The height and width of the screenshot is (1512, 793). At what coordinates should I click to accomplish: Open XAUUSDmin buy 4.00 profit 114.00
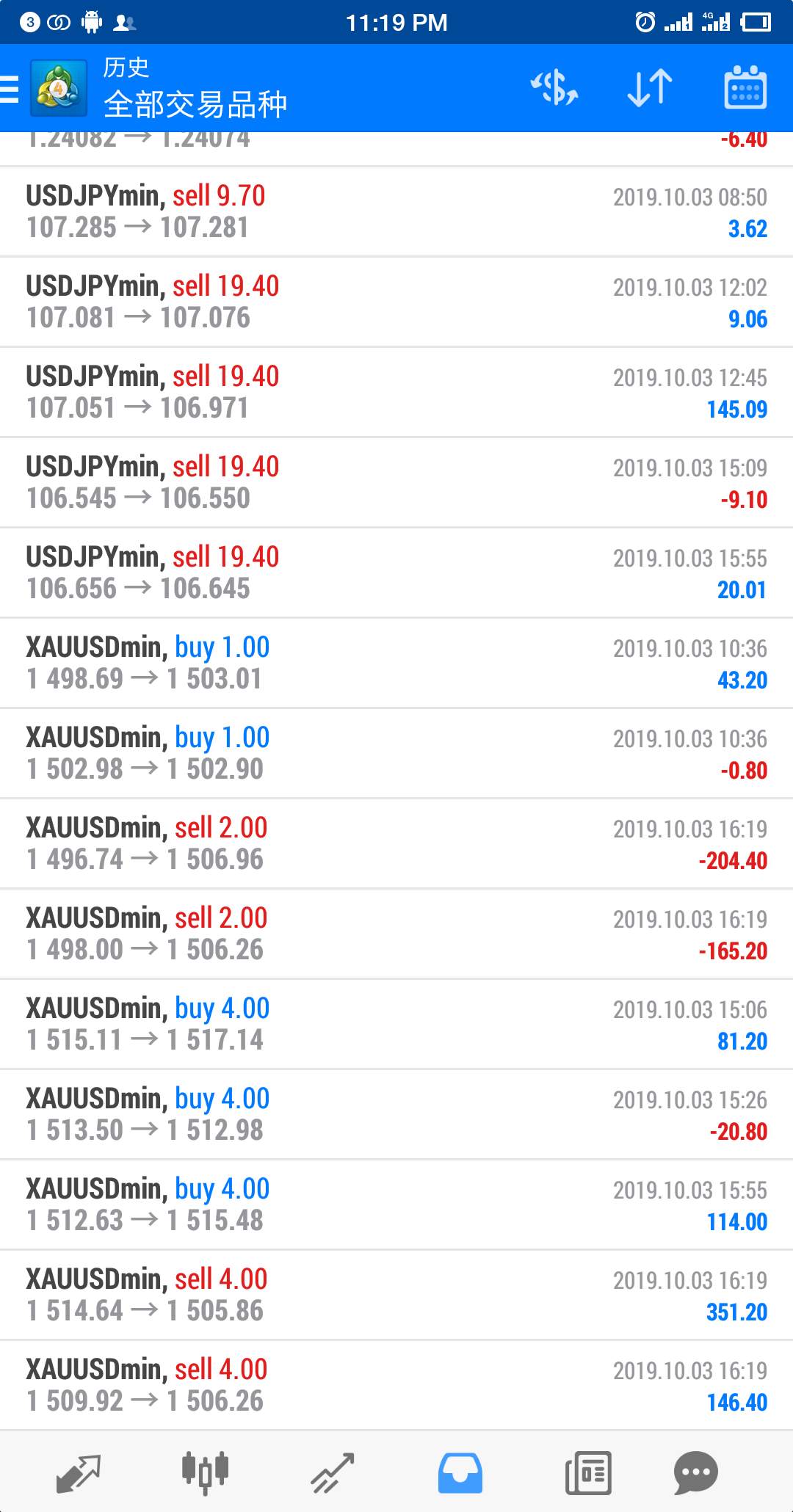(396, 1205)
